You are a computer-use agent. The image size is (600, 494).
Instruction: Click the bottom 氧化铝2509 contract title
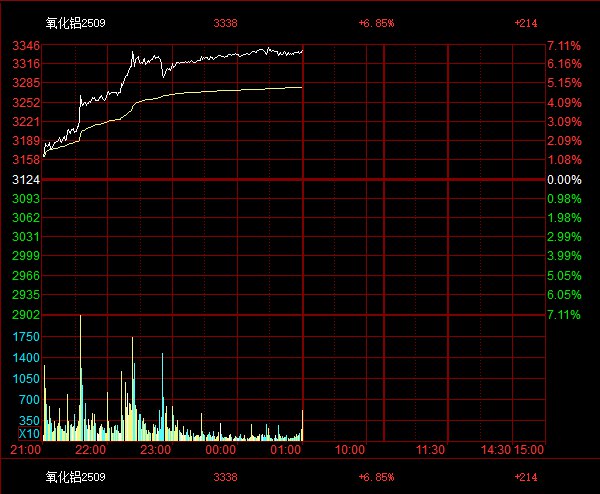(x=75, y=477)
